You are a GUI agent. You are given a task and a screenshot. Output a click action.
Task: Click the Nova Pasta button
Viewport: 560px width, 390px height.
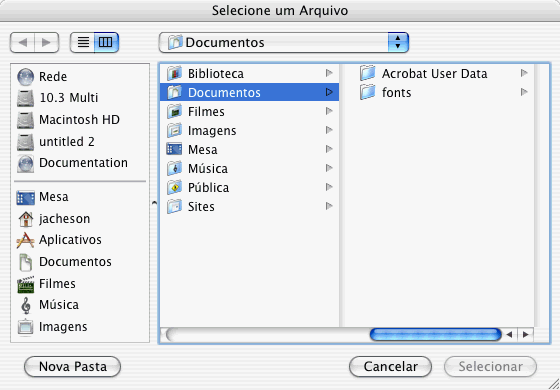[x=72, y=366]
